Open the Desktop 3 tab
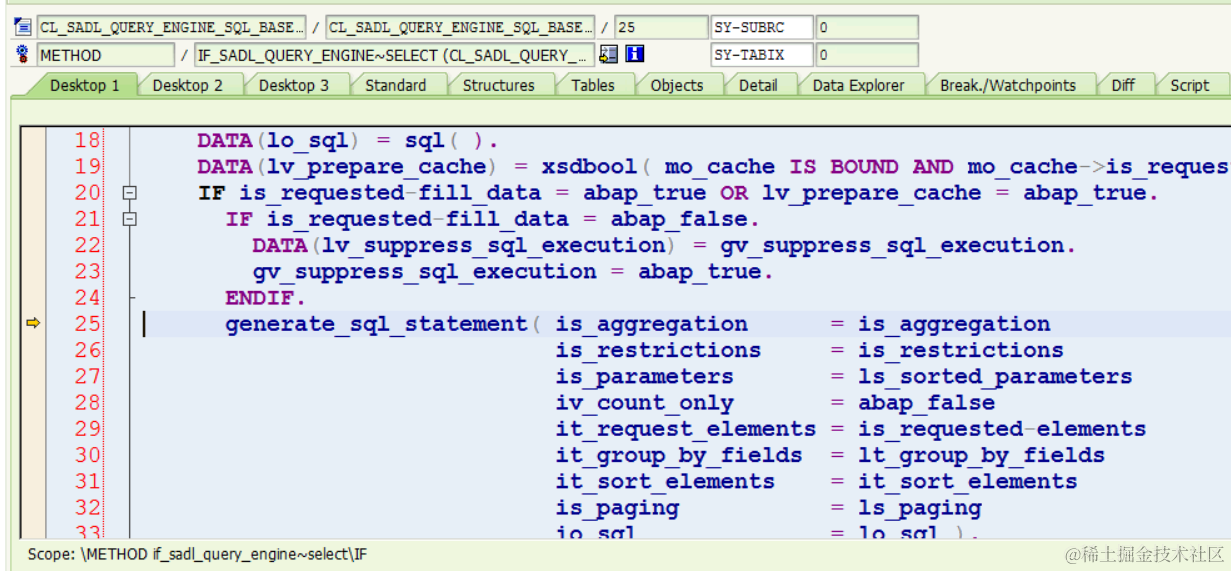Viewport: 1231px width, 571px height. pyautogui.click(x=294, y=85)
